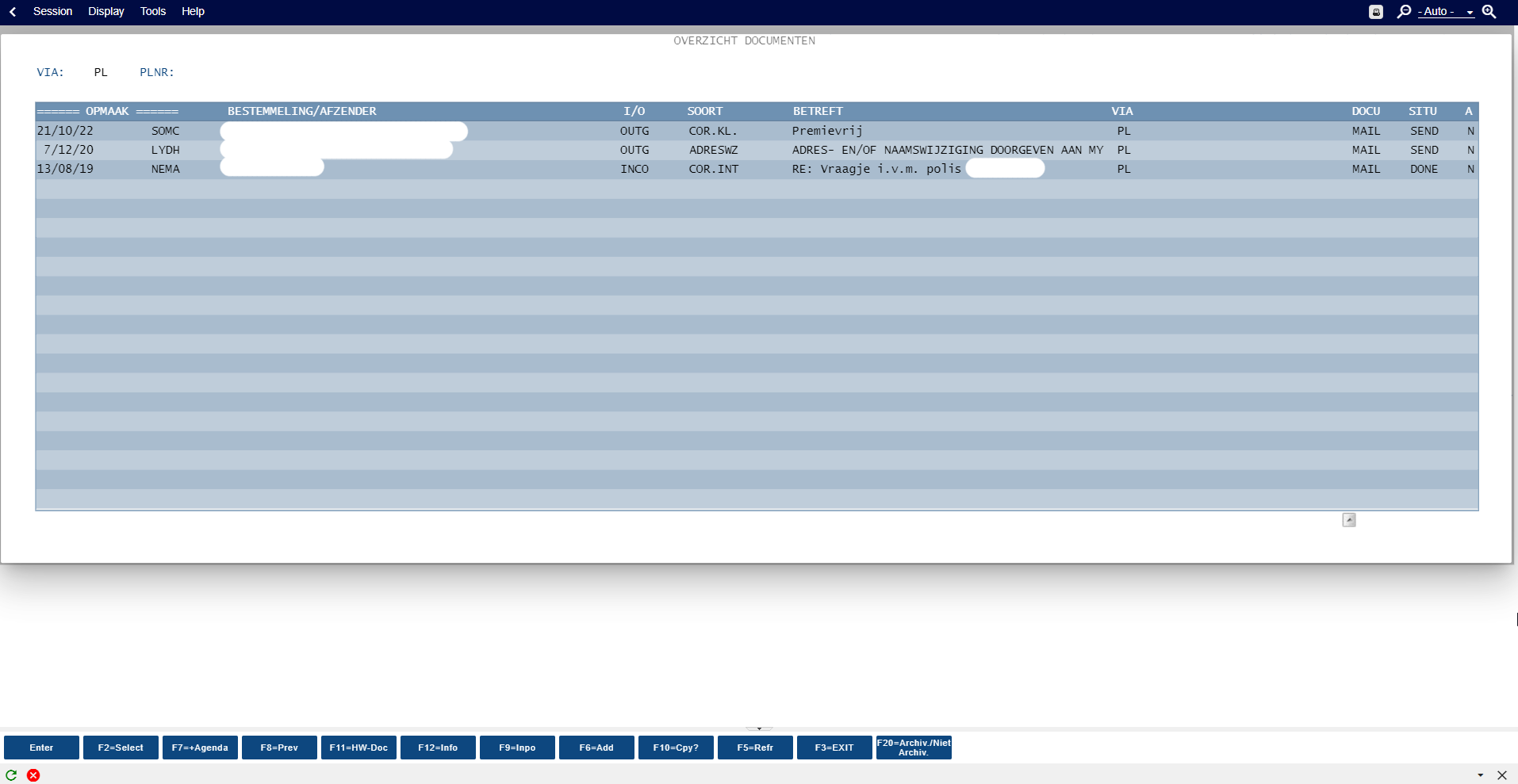Collapse the function key bar handle
Viewport: 1518px width, 784px height.
point(759,728)
